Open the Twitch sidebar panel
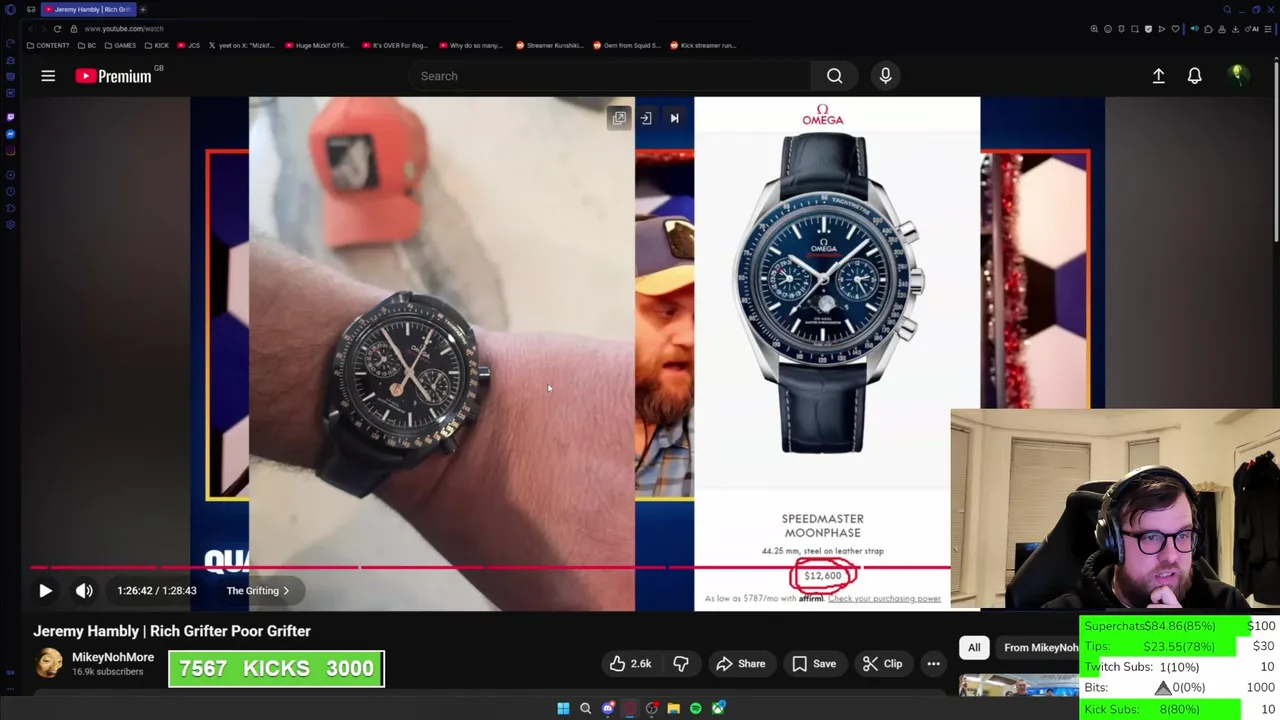 pyautogui.click(x=10, y=117)
